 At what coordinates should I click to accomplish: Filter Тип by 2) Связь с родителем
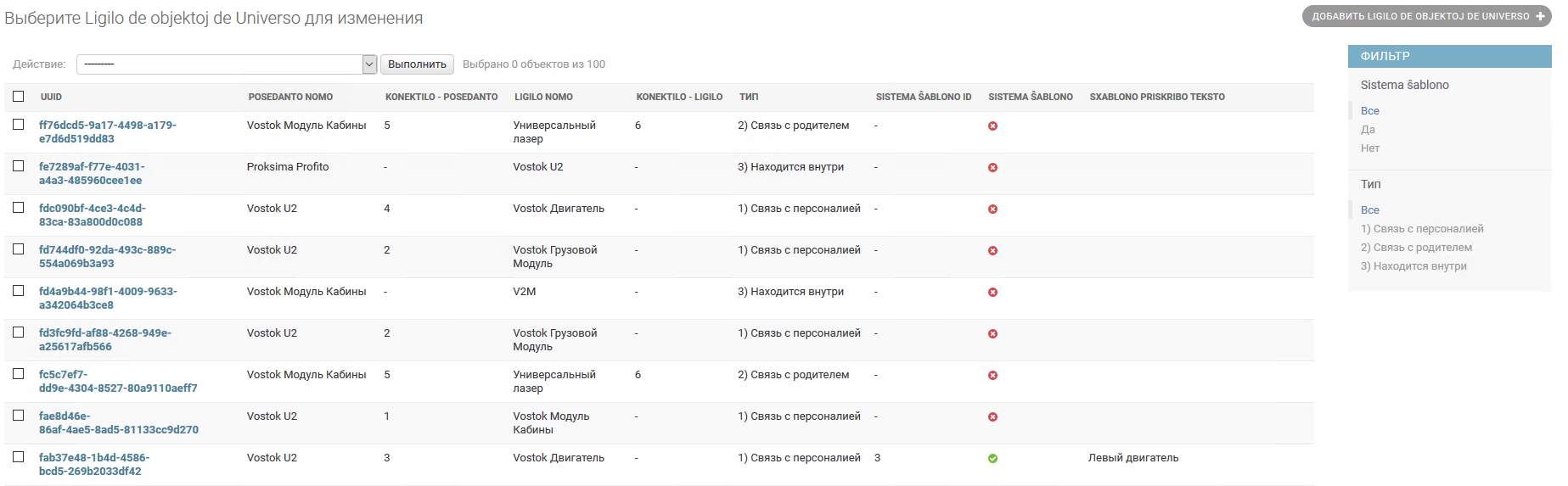click(x=1416, y=248)
